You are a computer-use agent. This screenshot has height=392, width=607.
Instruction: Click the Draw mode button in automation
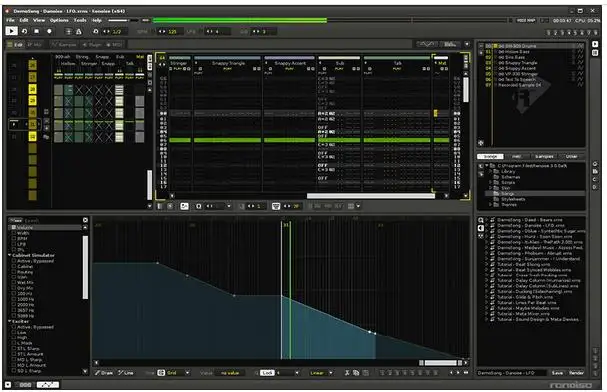(104, 373)
